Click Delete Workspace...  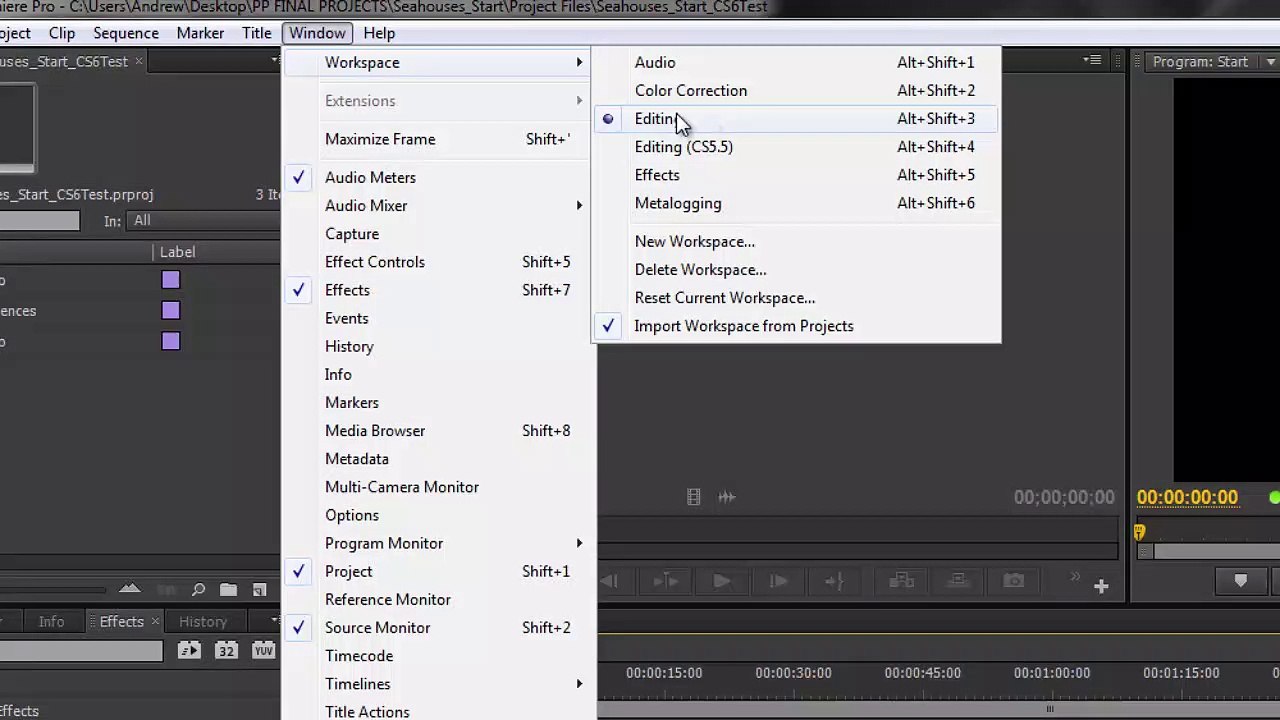pos(796,270)
